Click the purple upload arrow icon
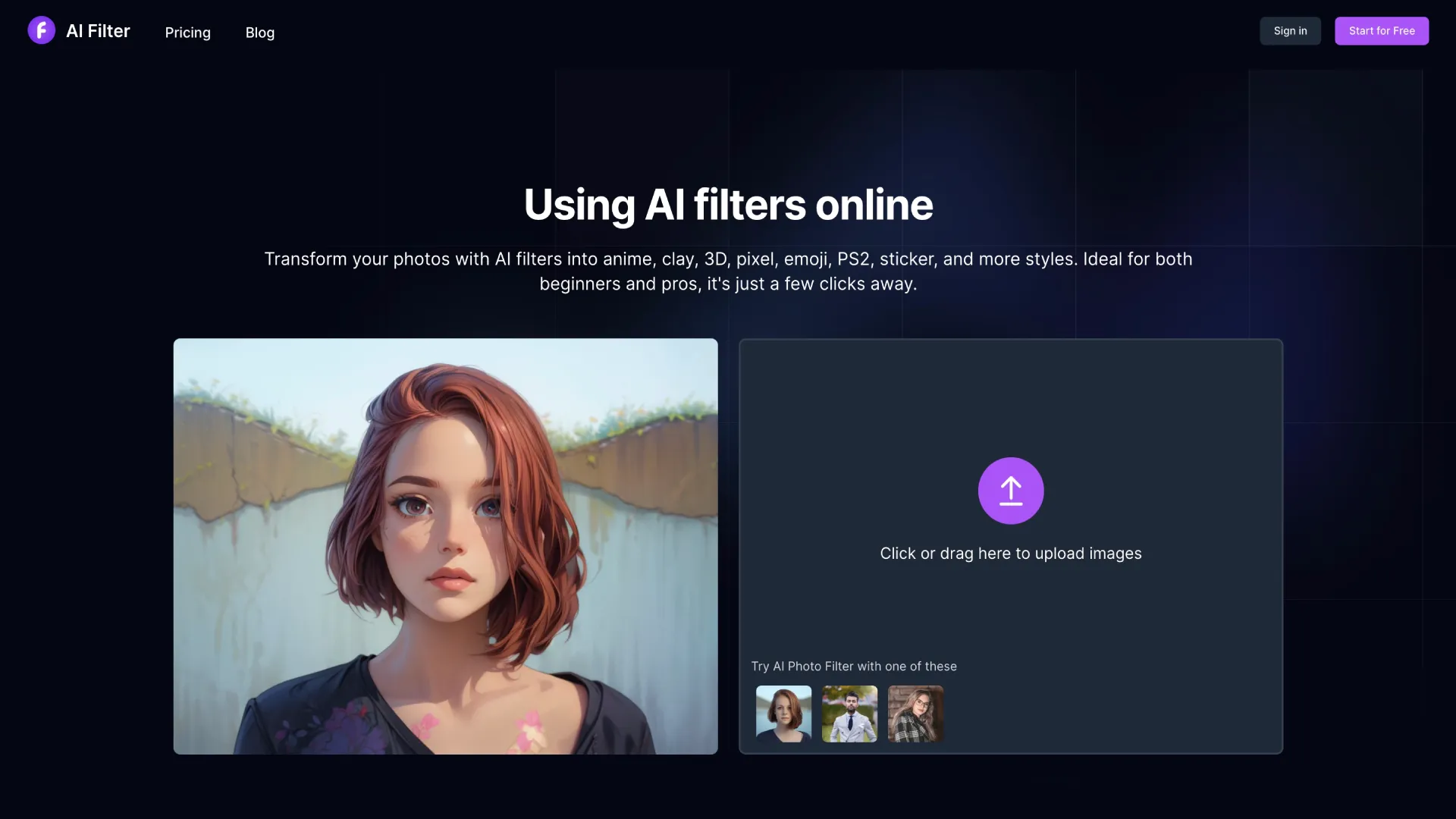Image resolution: width=1456 pixels, height=819 pixels. click(1010, 491)
